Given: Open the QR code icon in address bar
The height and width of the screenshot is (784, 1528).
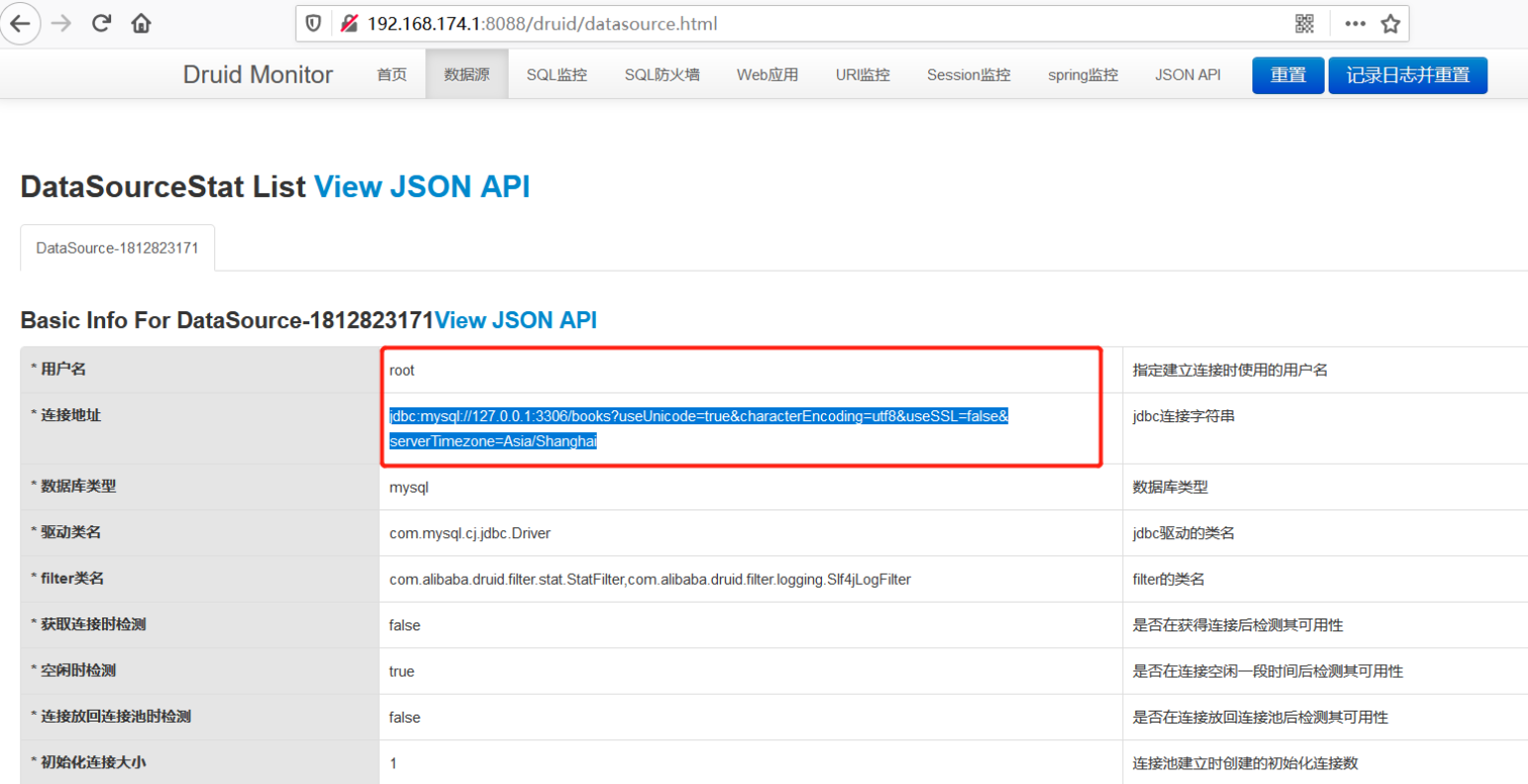Looking at the screenshot, I should pos(1305,24).
